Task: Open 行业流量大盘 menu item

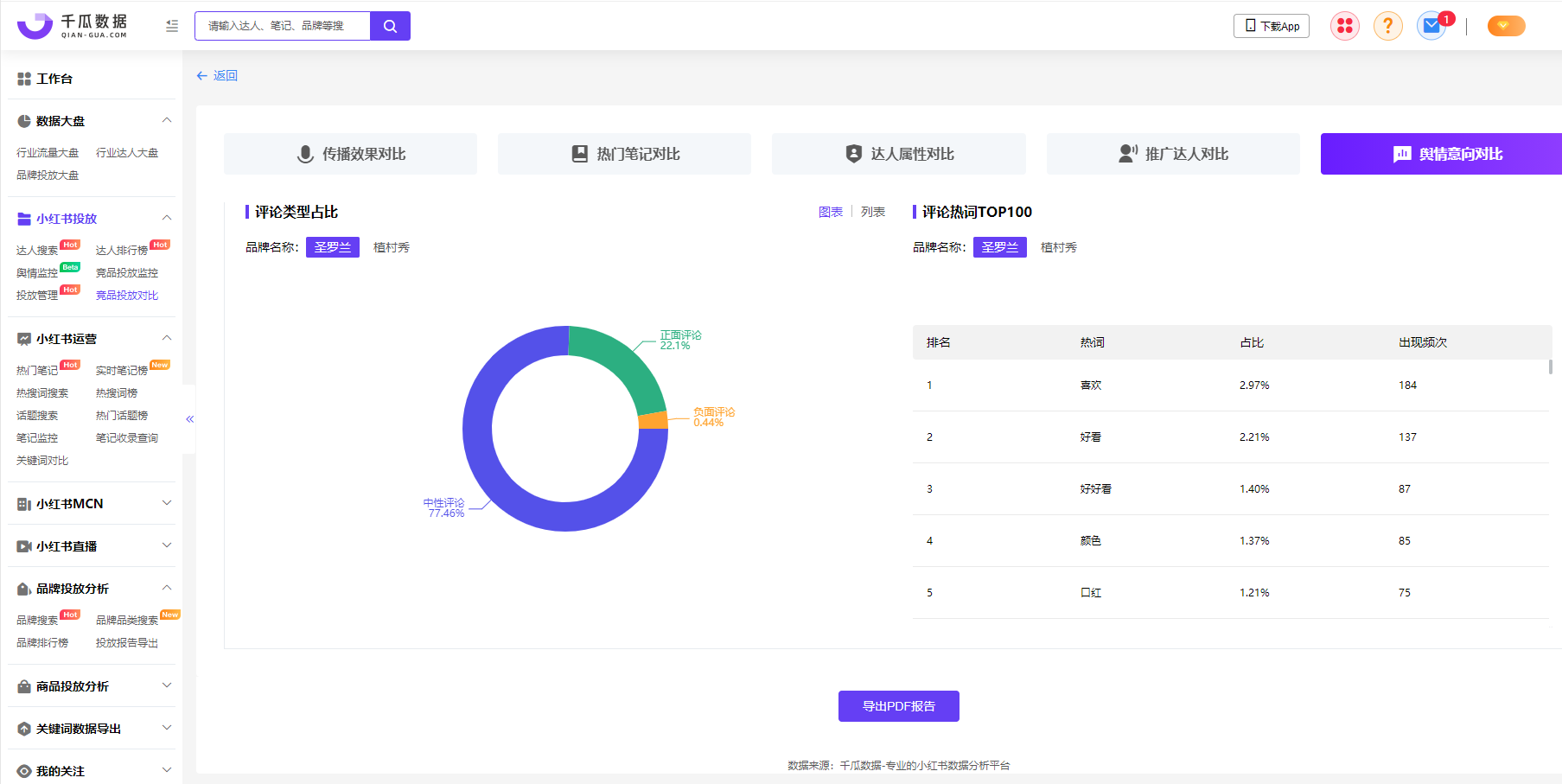Action: [x=48, y=153]
